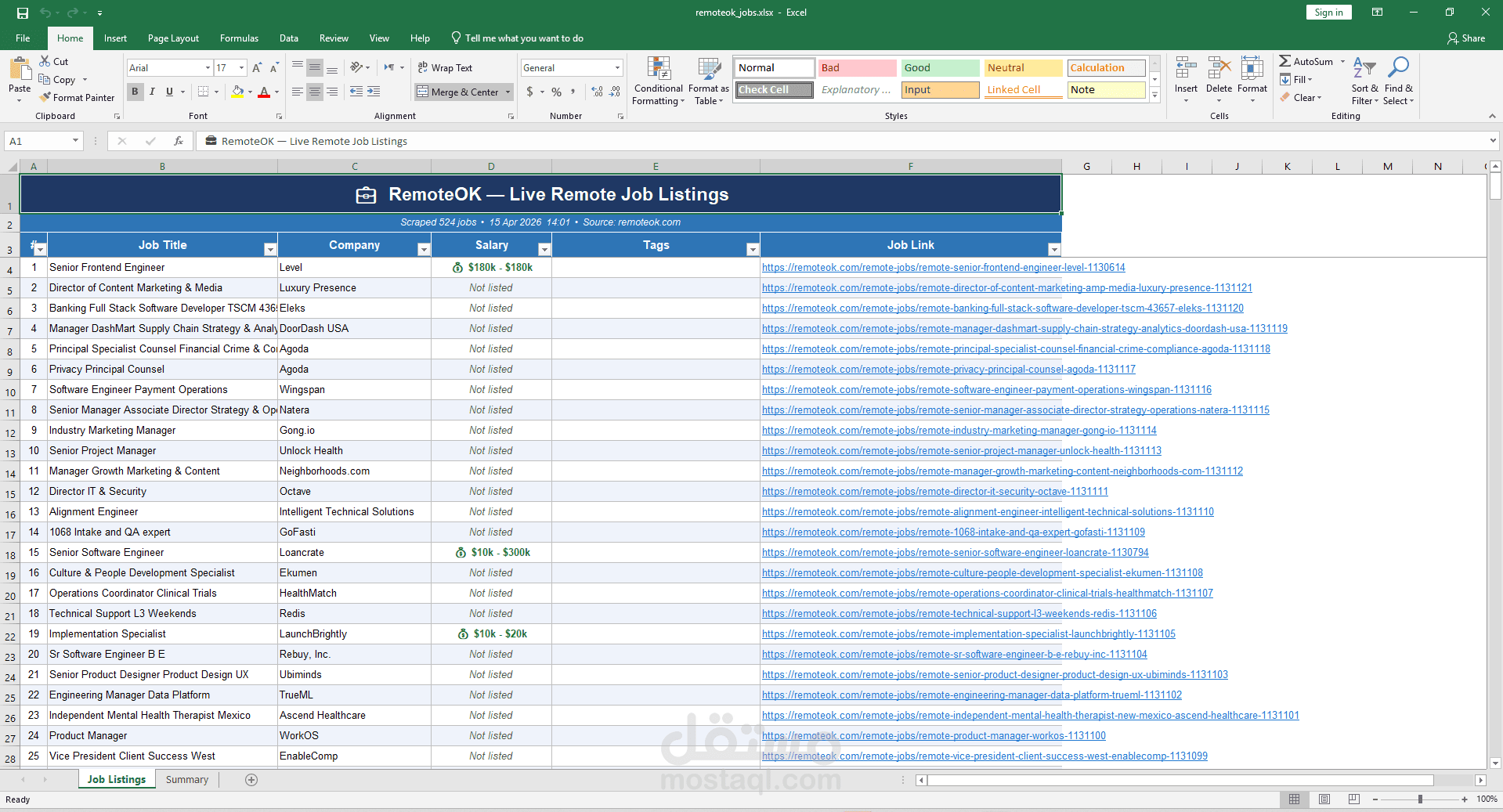
Task: Toggle Align Right
Action: pos(332,92)
